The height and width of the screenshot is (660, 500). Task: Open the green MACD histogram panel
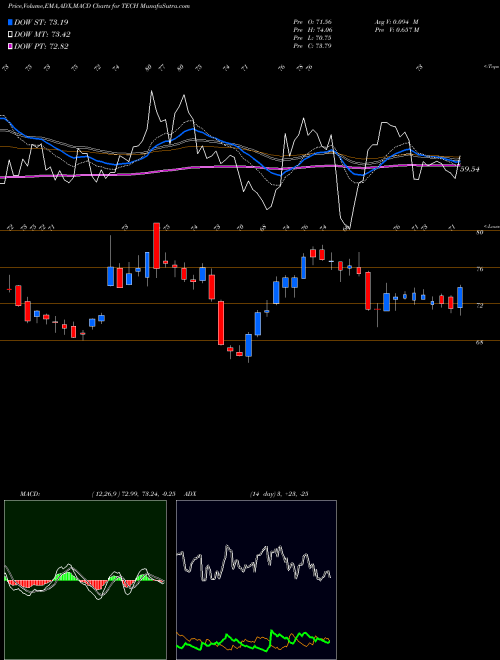[x=85, y=580]
